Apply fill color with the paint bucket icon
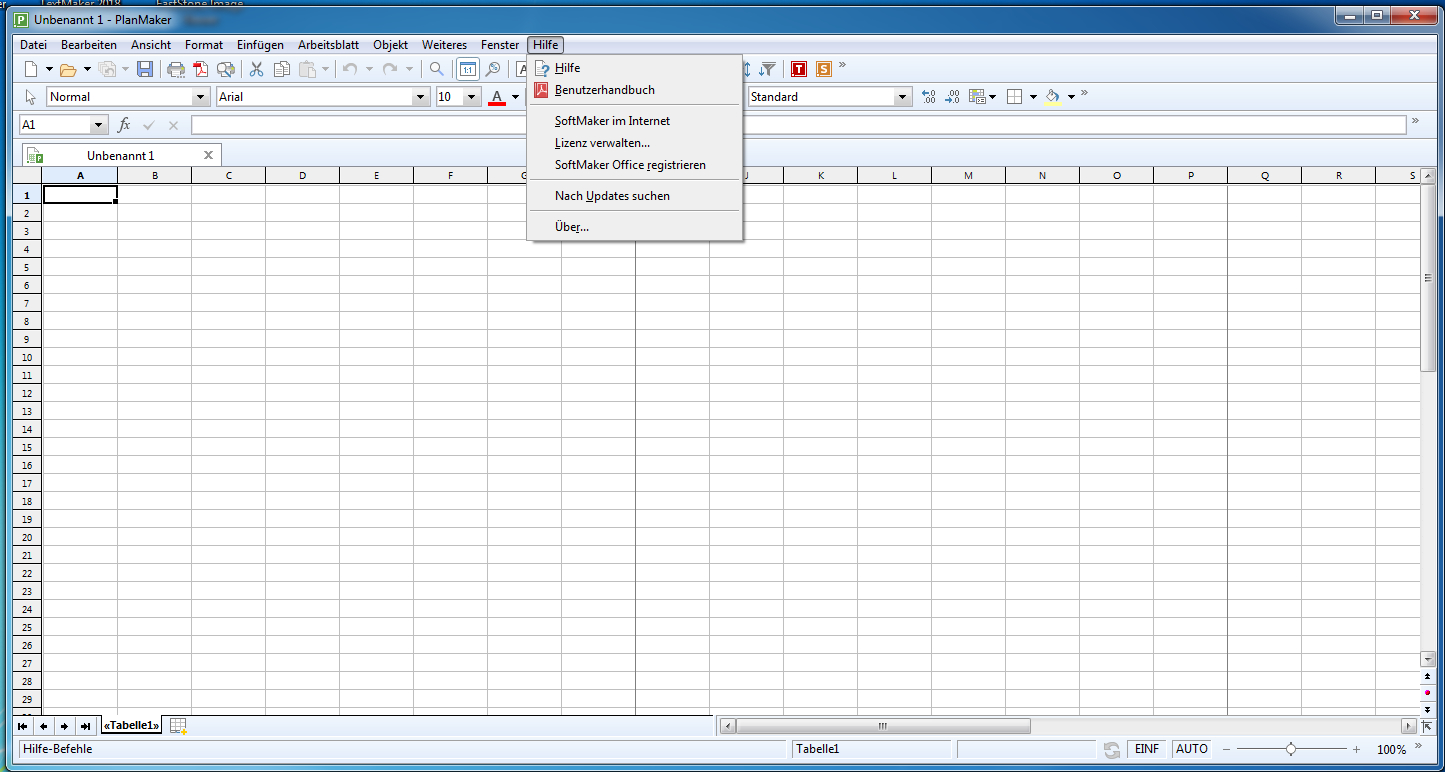Image resolution: width=1445 pixels, height=772 pixels. click(1052, 97)
